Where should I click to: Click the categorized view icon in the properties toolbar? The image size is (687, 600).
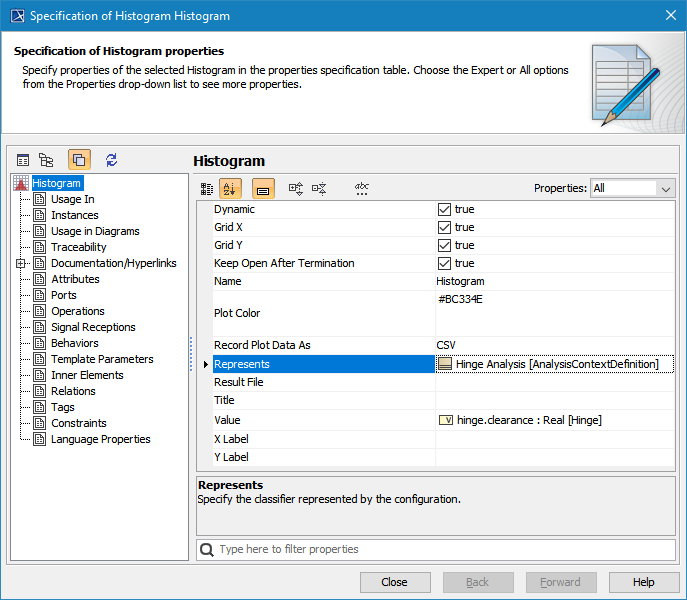207,188
